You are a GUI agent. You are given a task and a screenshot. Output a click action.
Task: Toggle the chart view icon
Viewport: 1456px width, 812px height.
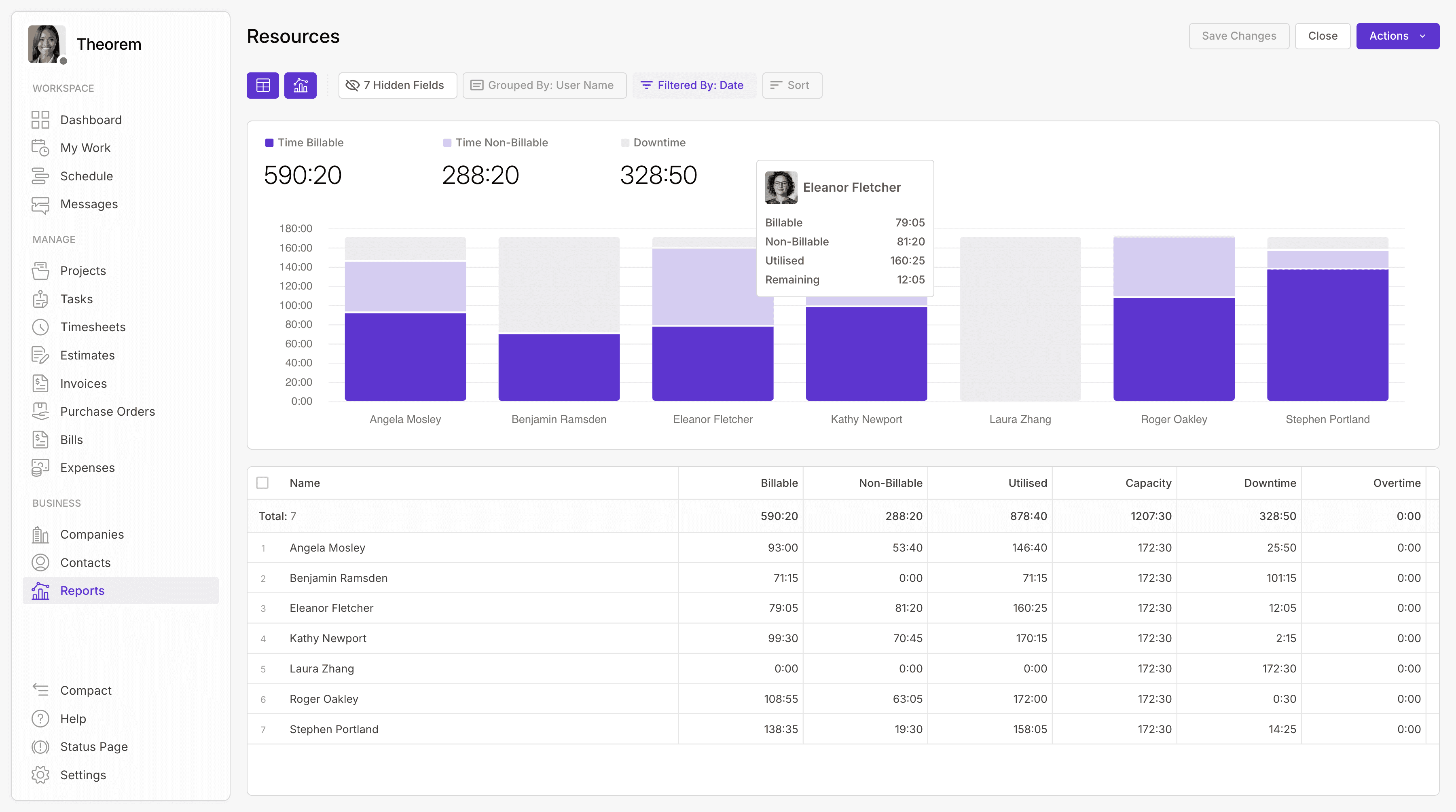[x=300, y=85]
